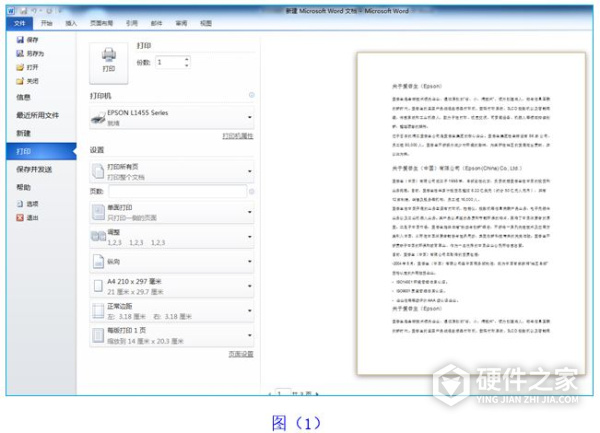
Task: Open the 邮件 ribbon tab
Action: click(156, 23)
